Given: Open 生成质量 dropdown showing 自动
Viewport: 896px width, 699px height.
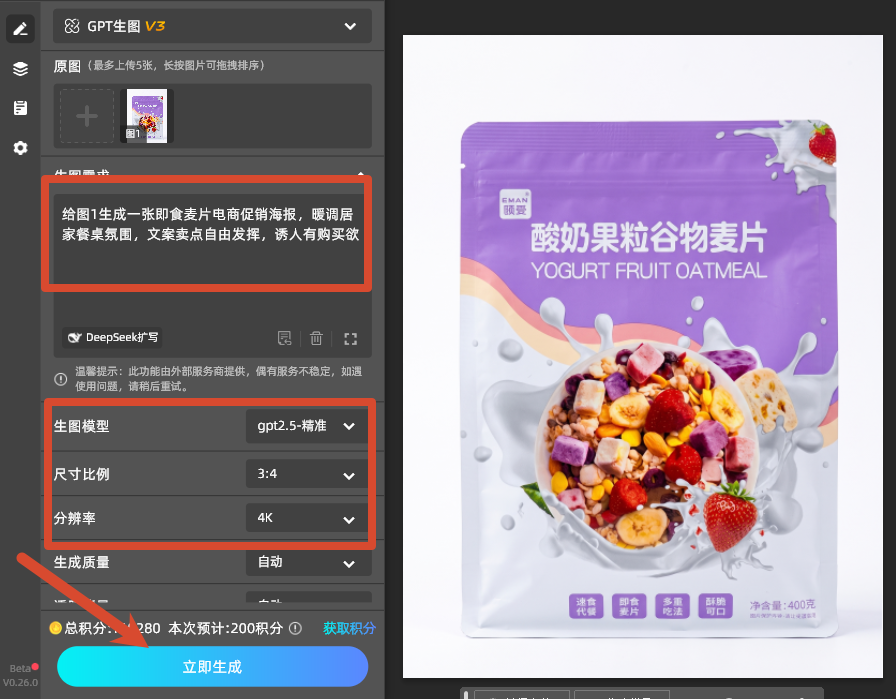Looking at the screenshot, I should [309, 562].
